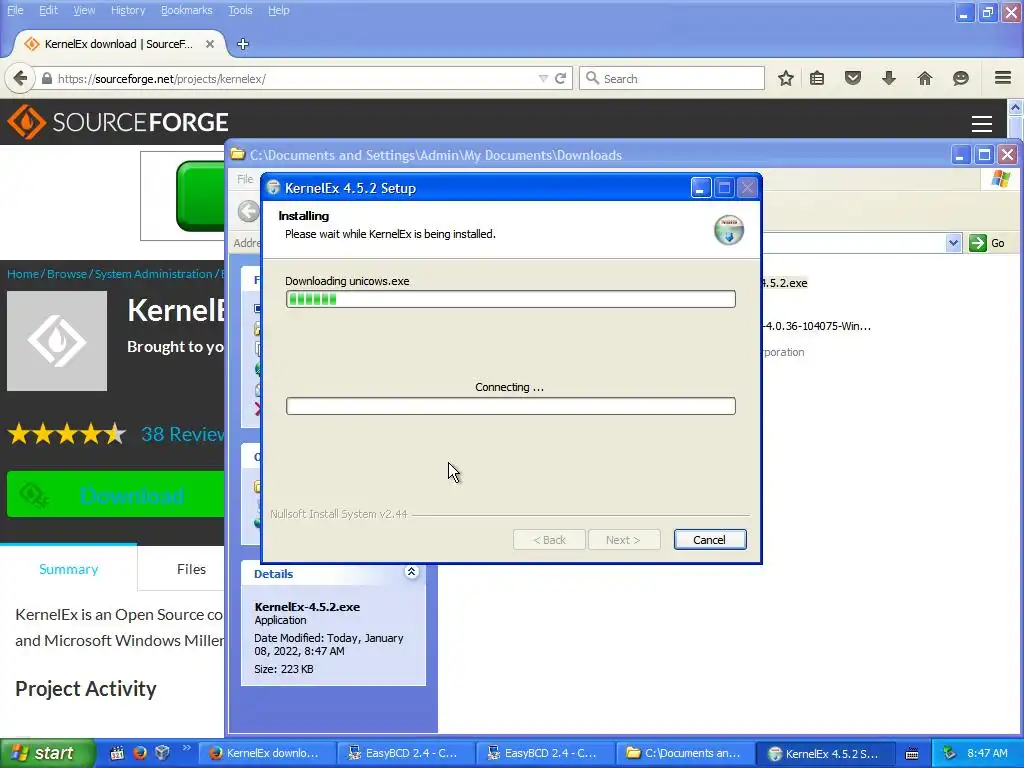The width and height of the screenshot is (1024, 768).
Task: Click the Windows flag logo in Explorer window
Action: pos(1000,179)
